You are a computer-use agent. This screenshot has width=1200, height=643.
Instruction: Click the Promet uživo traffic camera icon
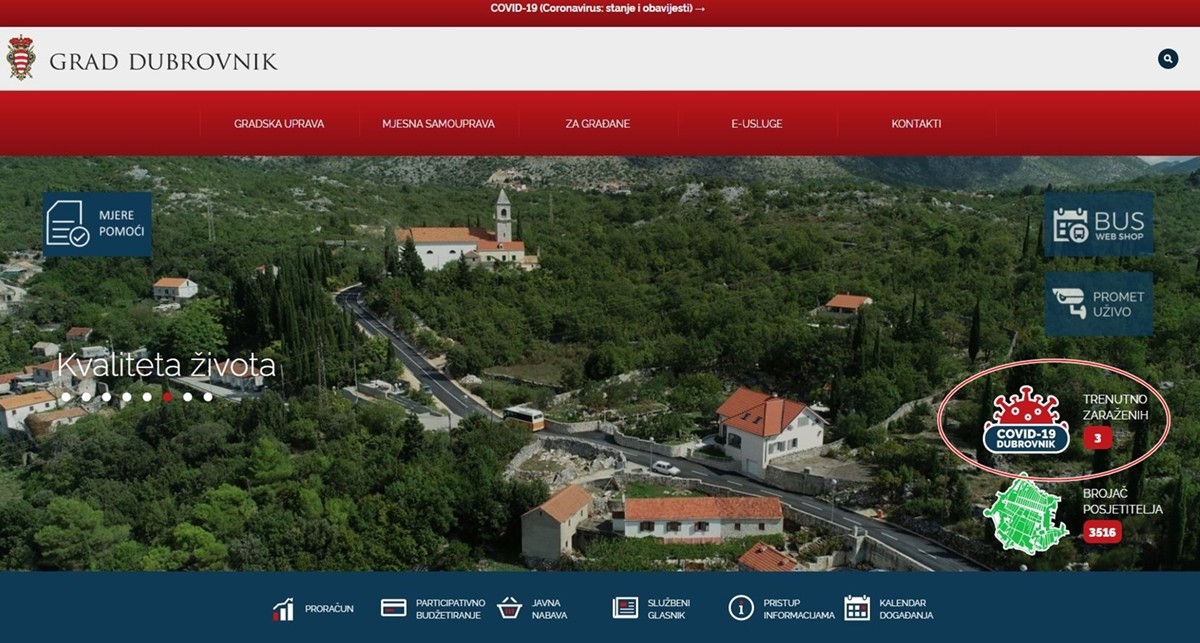pos(1070,304)
